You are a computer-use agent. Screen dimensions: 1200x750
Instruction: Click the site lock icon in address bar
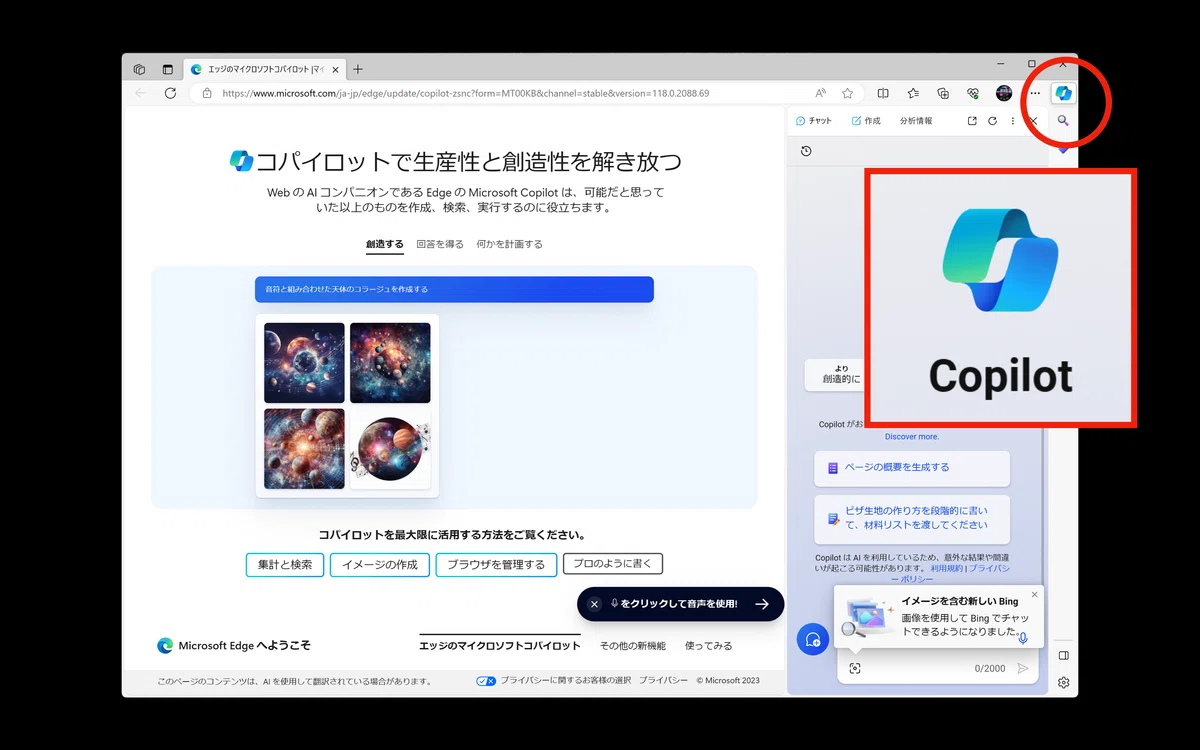point(207,93)
